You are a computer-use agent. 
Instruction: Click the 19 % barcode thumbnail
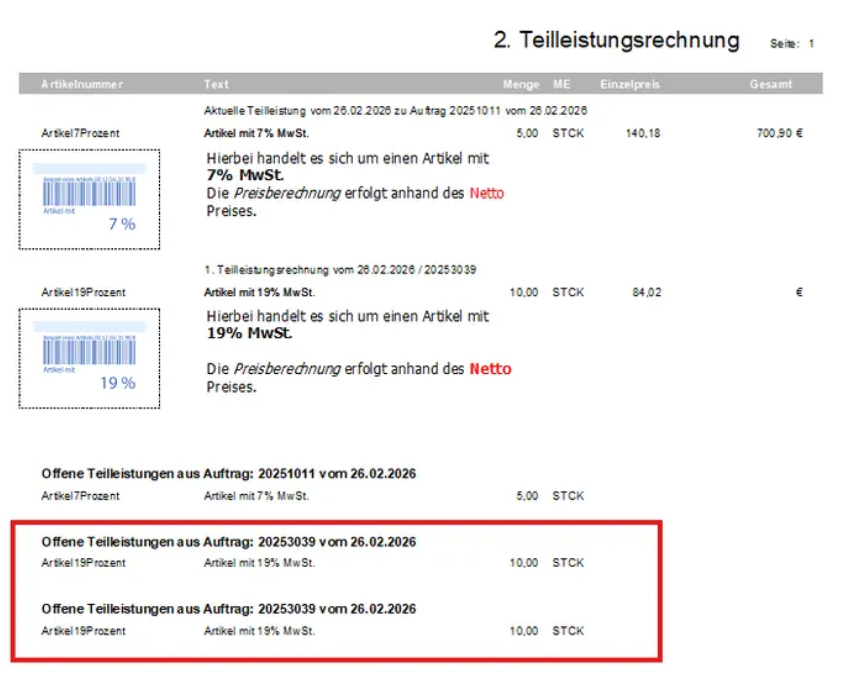coord(89,358)
